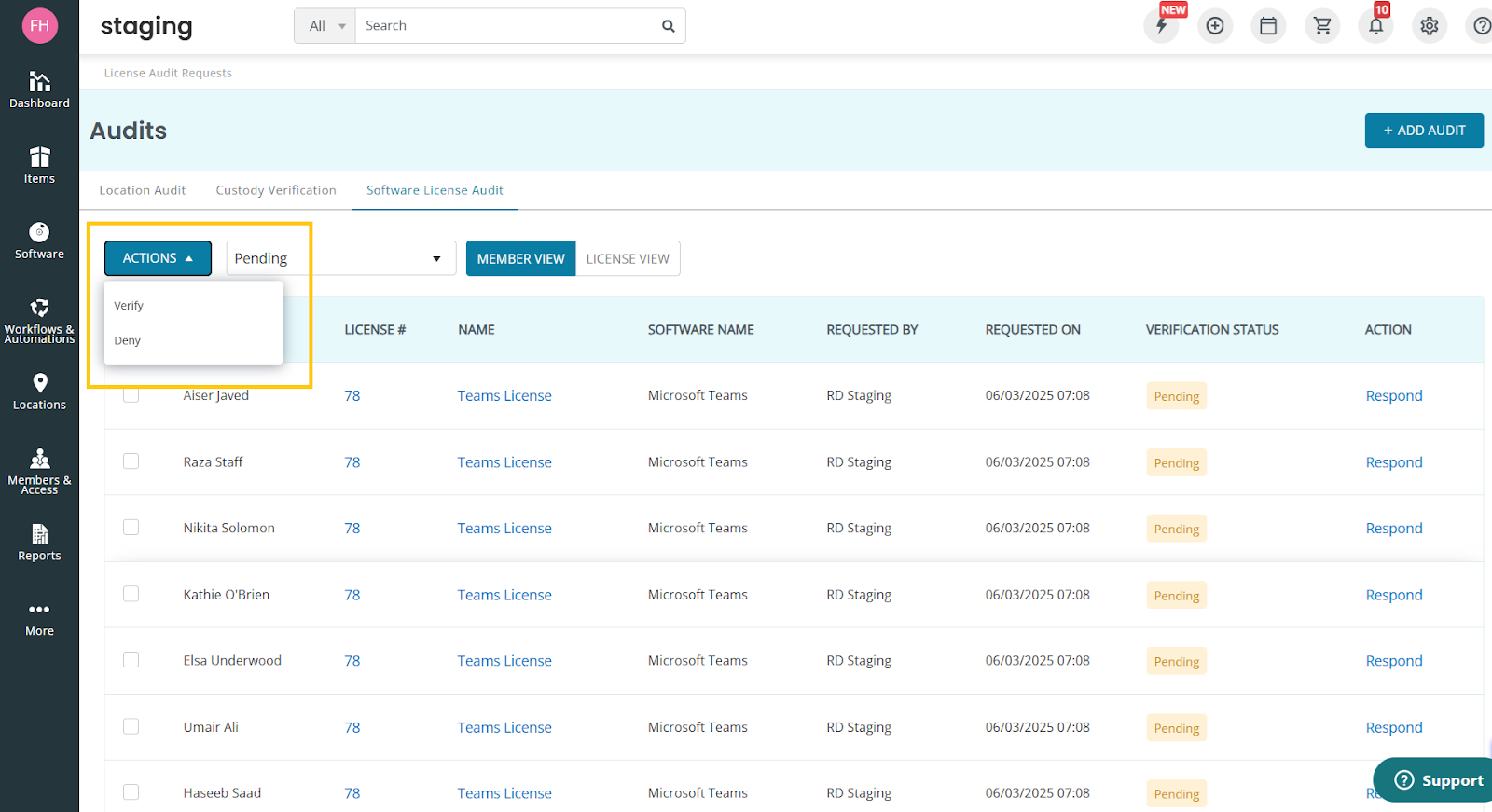The height and width of the screenshot is (812, 1492).
Task: Open Teams License link in Haseeb Saad row
Action: tap(504, 793)
